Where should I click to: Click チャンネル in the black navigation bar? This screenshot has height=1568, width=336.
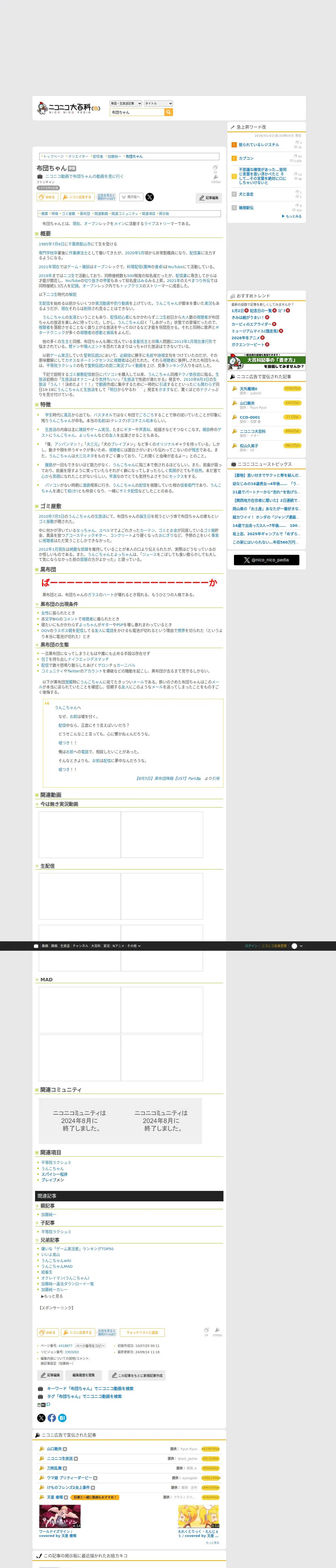point(81,946)
